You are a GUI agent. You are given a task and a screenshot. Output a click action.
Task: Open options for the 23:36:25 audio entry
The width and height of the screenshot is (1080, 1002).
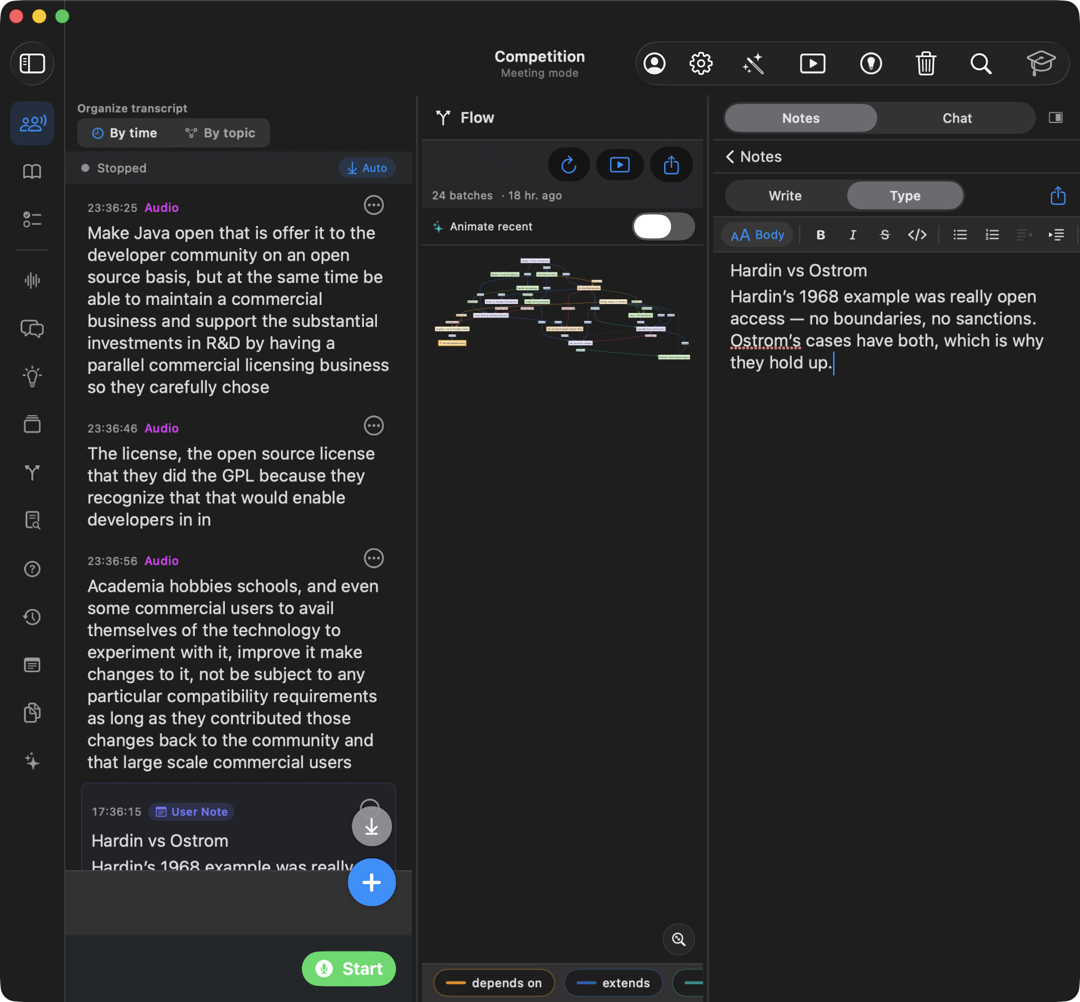tap(373, 205)
